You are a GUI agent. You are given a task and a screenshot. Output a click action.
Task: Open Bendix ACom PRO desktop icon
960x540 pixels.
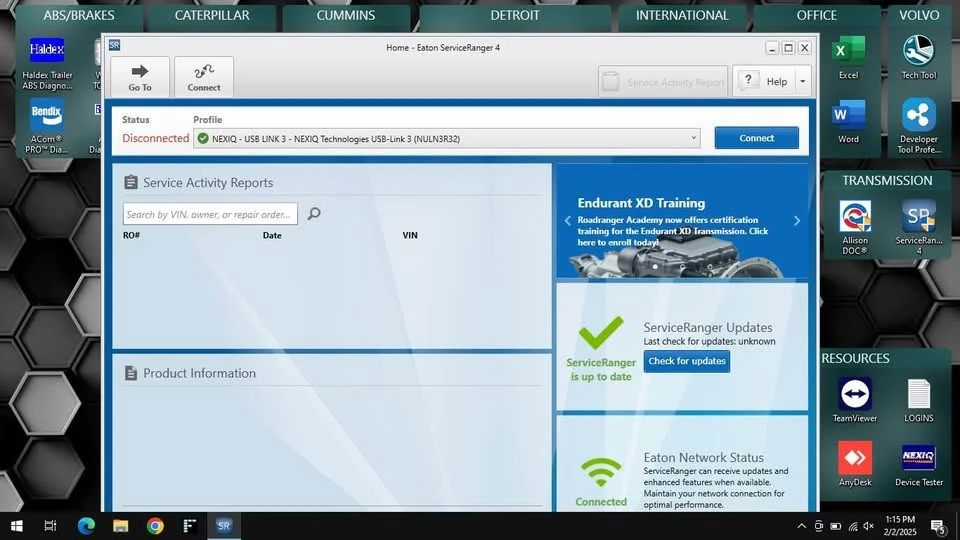tap(47, 126)
